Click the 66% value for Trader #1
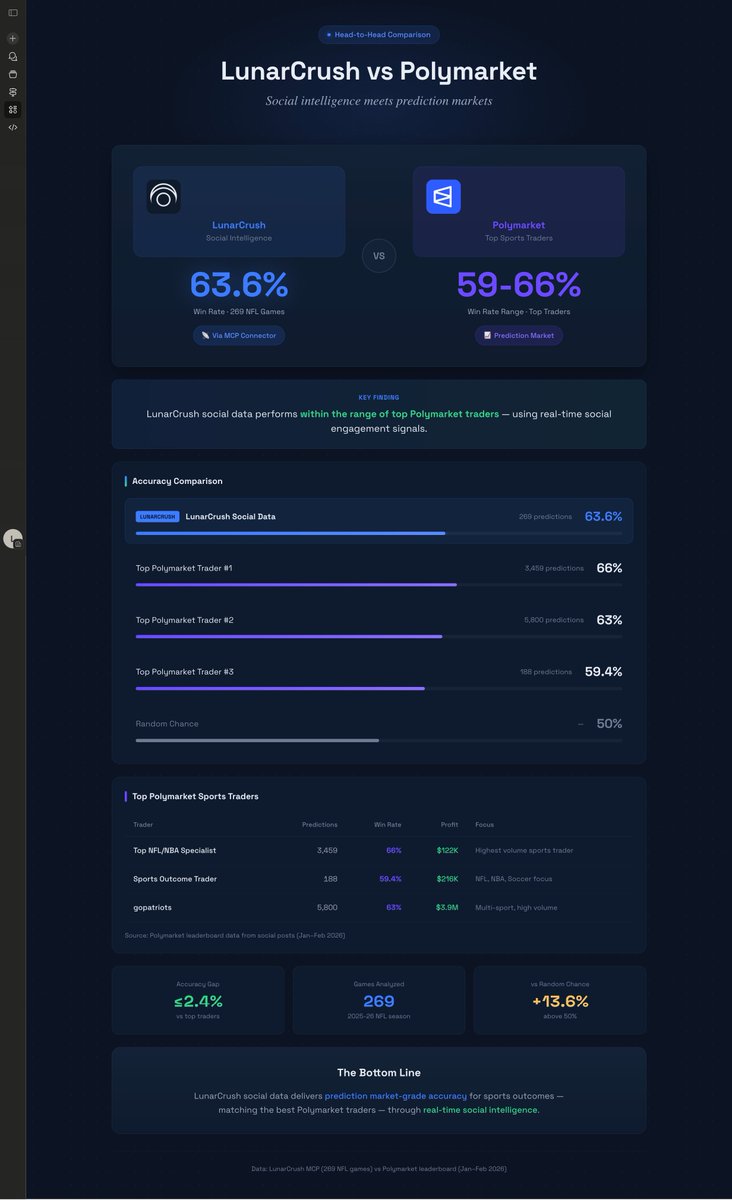Viewport: 732px width, 1200px height. 609,568
